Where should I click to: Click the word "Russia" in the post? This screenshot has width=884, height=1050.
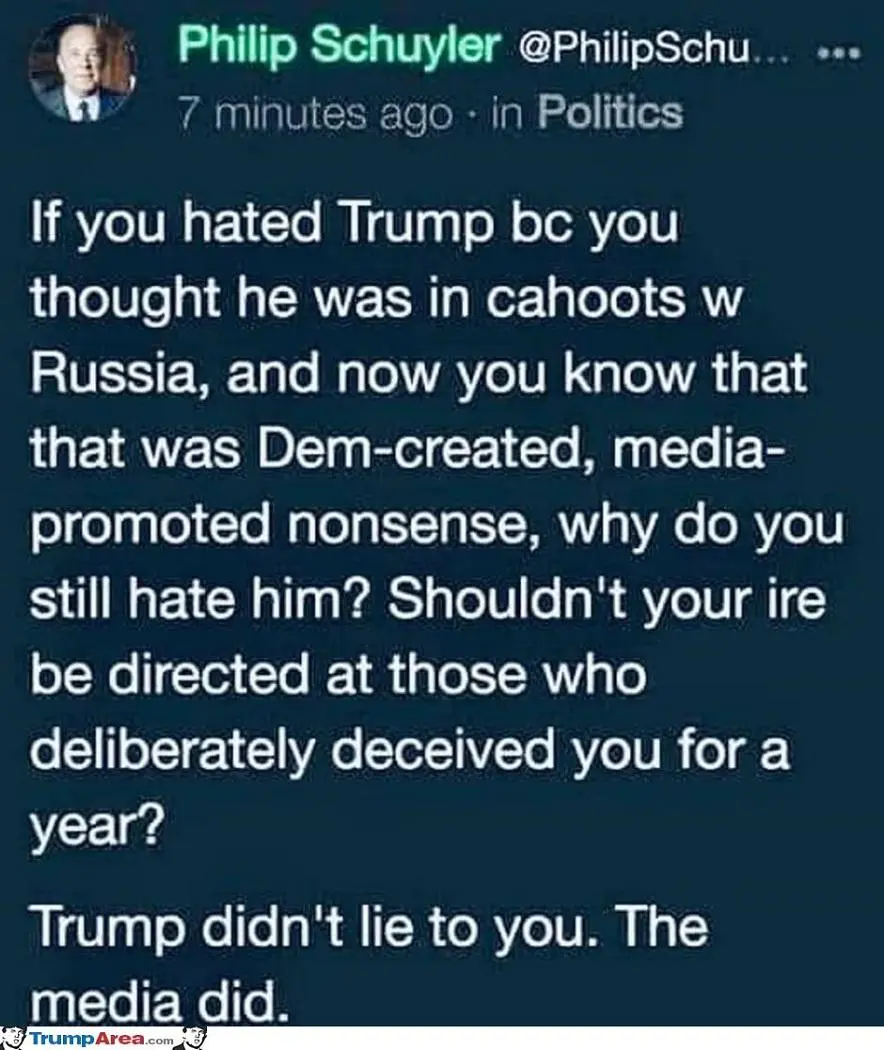pos(116,373)
